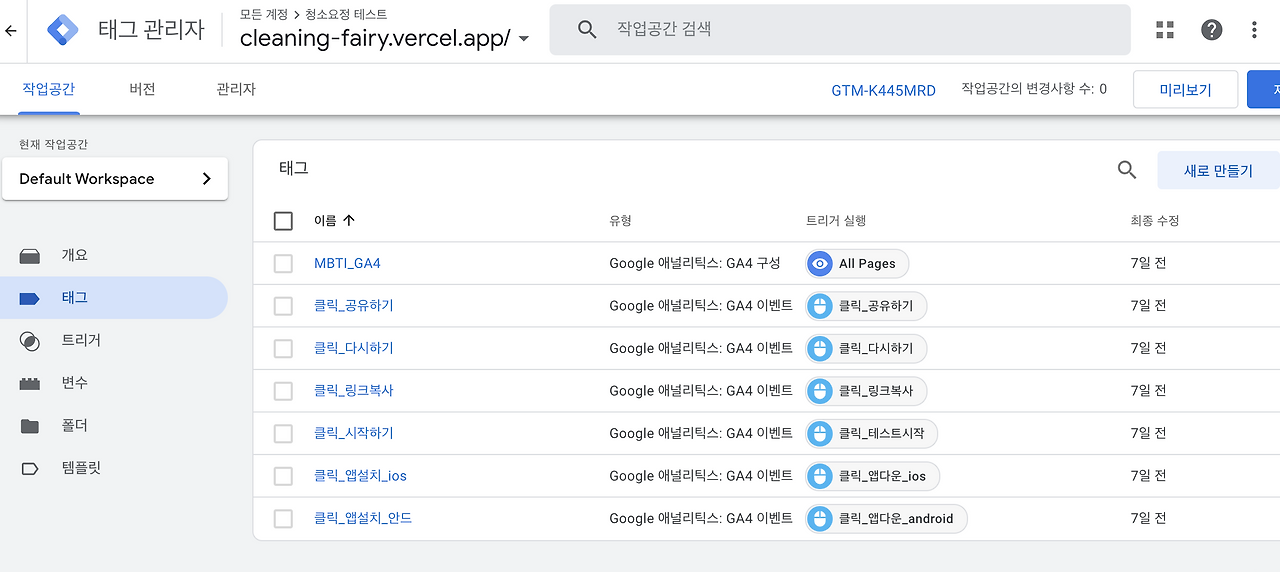This screenshot has height=572, width=1280.
Task: Click the 템플릿 template icon in sidebar
Action: [30, 468]
